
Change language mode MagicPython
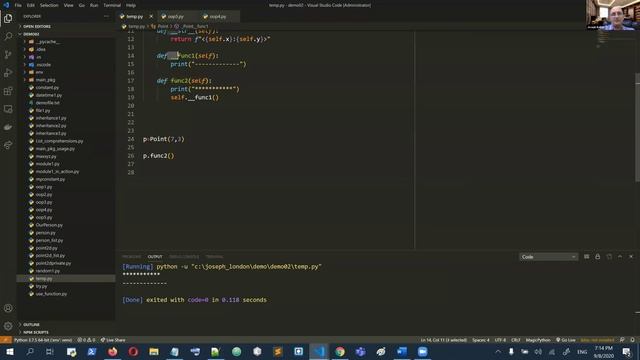click(538, 340)
